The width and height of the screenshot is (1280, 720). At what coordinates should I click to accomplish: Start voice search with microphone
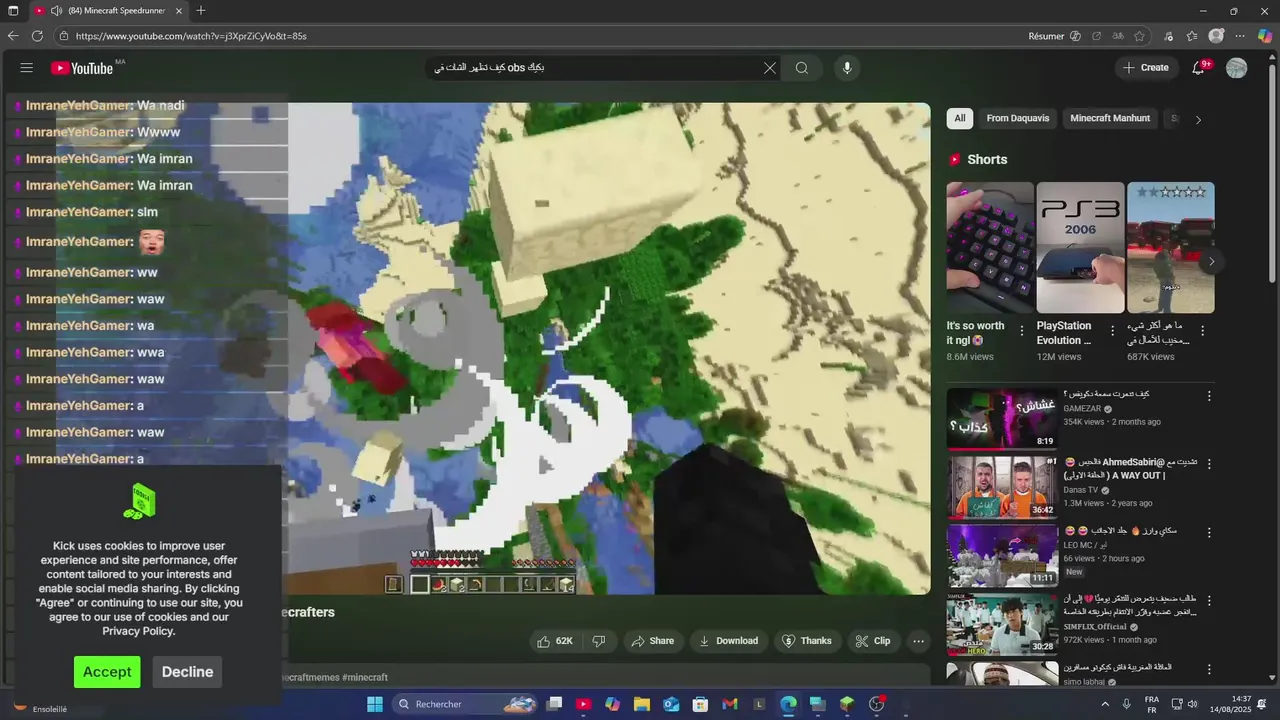847,68
